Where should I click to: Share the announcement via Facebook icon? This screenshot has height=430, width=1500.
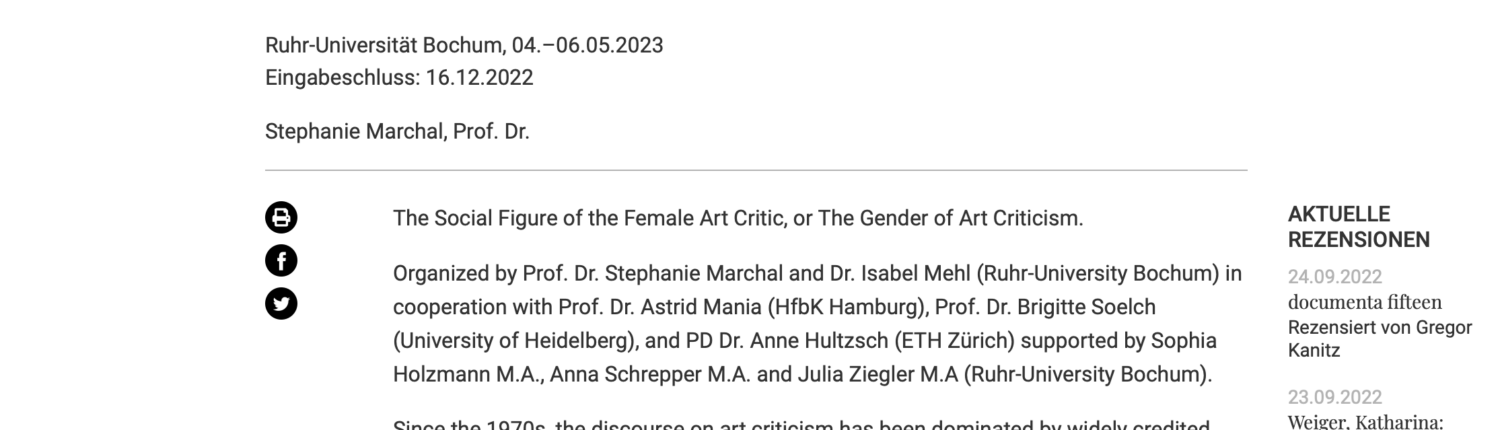(x=281, y=260)
